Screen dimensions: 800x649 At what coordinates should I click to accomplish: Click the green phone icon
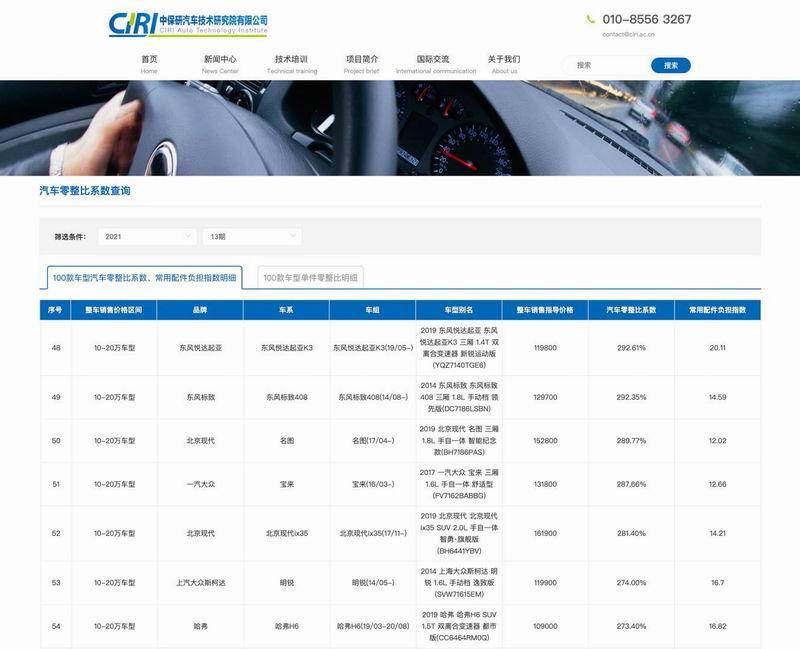tap(591, 19)
